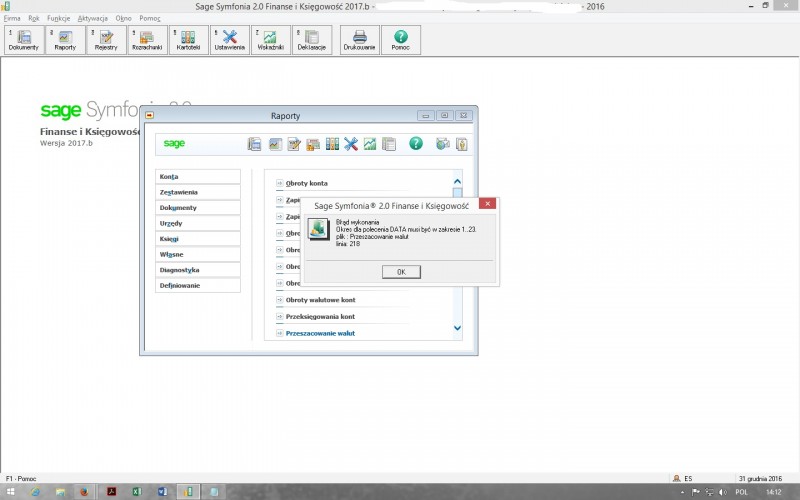
Task: Select the Urzędy report group
Action: coord(198,223)
